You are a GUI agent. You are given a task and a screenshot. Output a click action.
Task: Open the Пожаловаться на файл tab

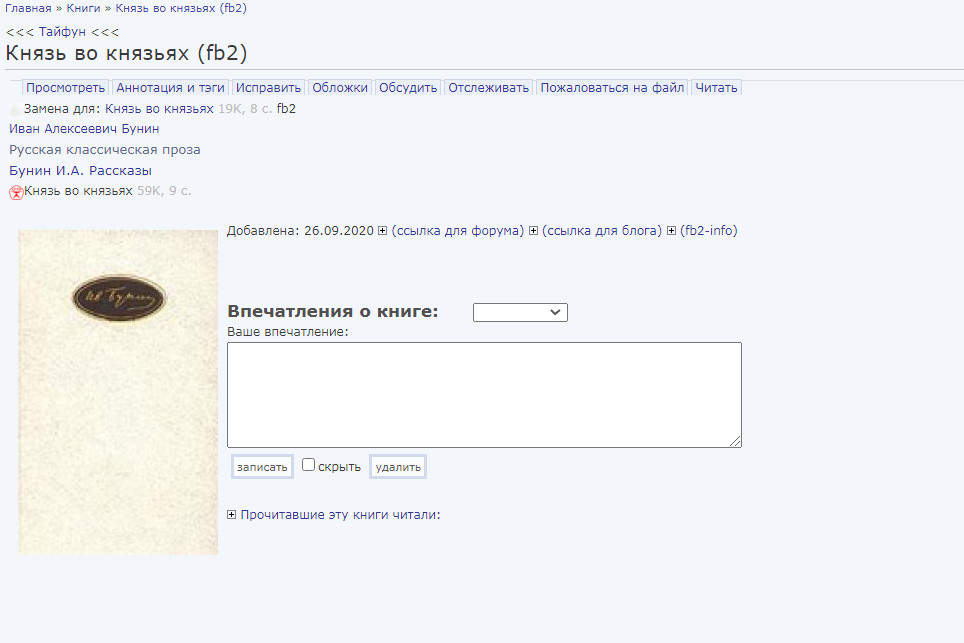click(x=612, y=88)
